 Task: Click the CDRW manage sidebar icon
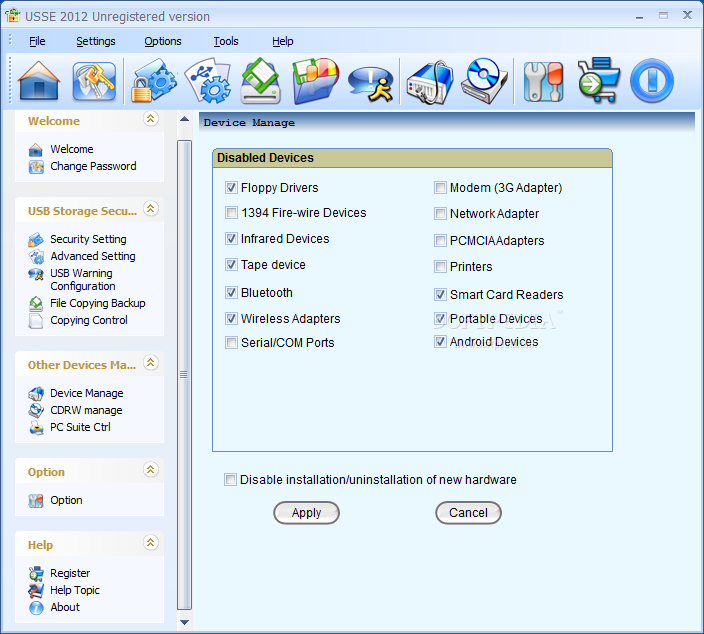(x=36, y=411)
